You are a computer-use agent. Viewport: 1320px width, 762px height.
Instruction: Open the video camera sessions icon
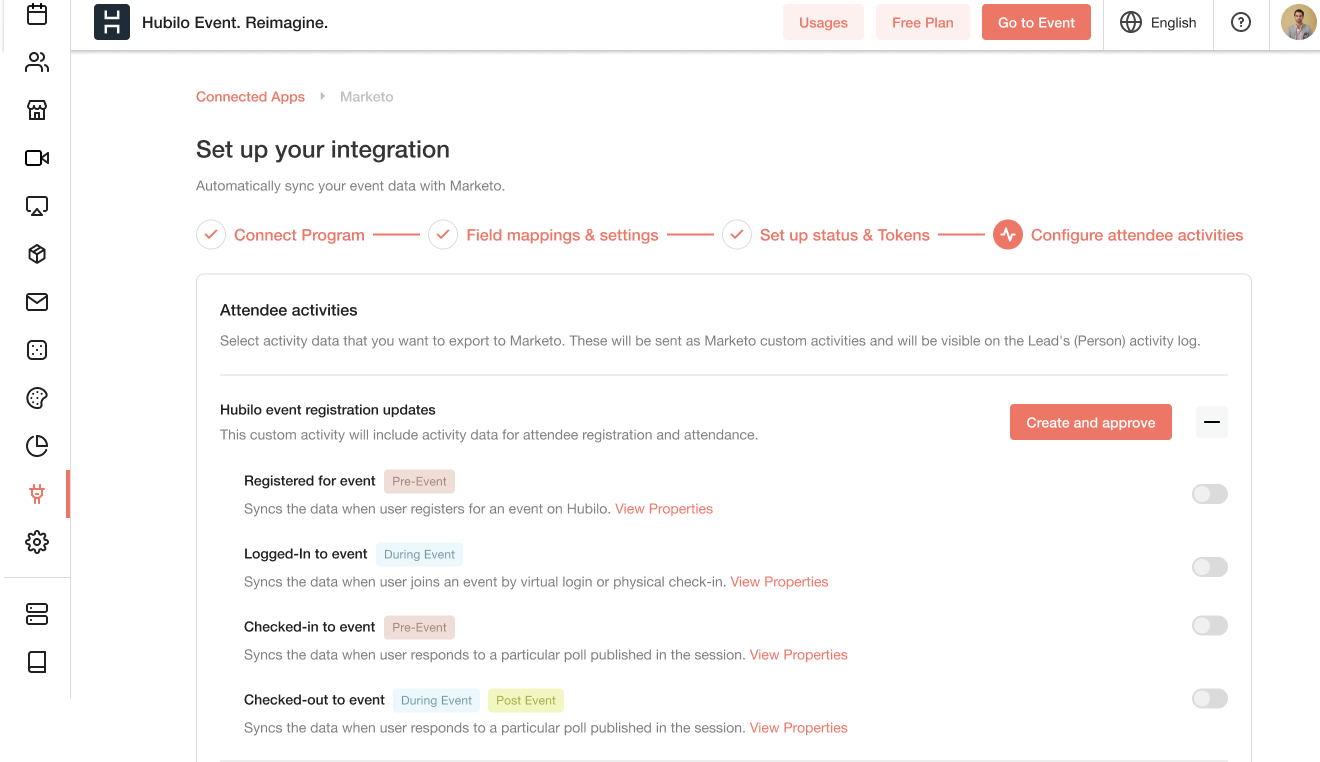click(37, 158)
